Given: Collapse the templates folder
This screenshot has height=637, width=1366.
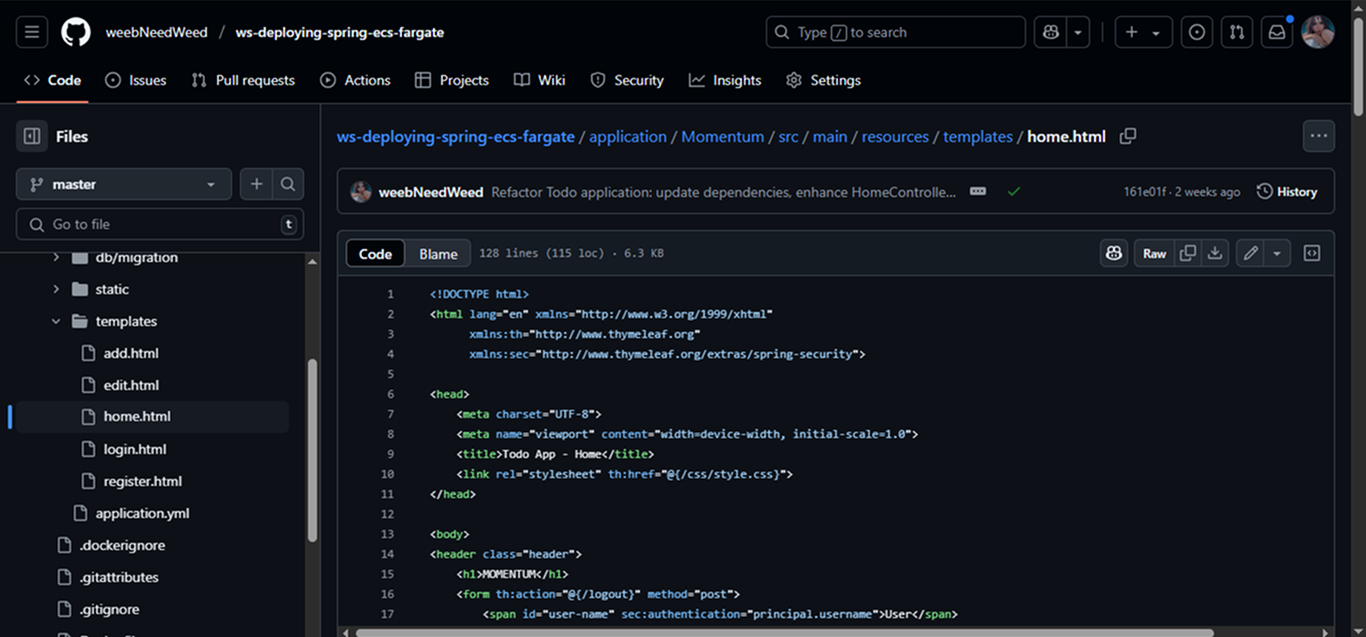Looking at the screenshot, I should 56,321.
